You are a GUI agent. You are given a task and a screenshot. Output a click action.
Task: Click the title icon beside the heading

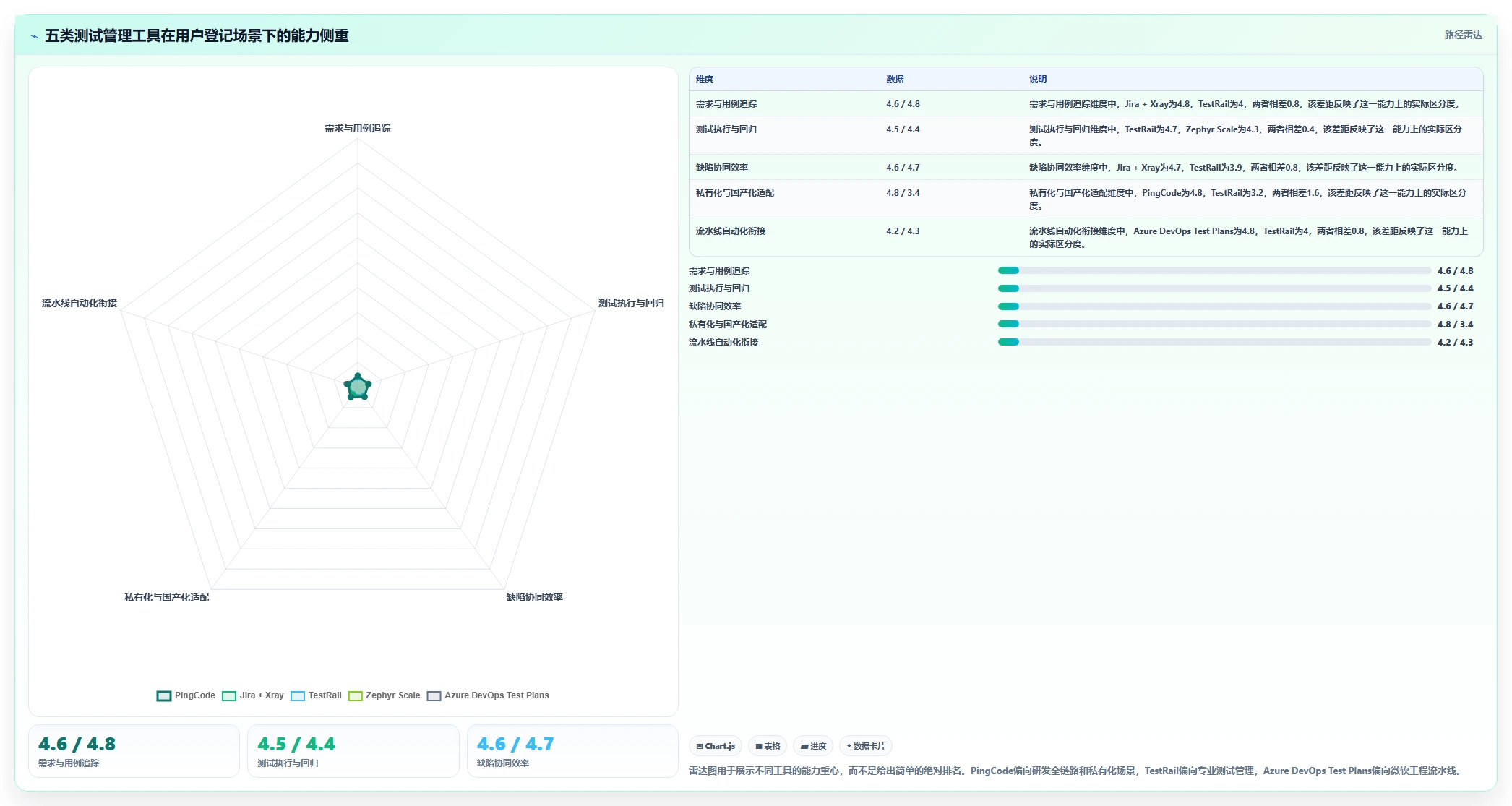click(x=34, y=36)
